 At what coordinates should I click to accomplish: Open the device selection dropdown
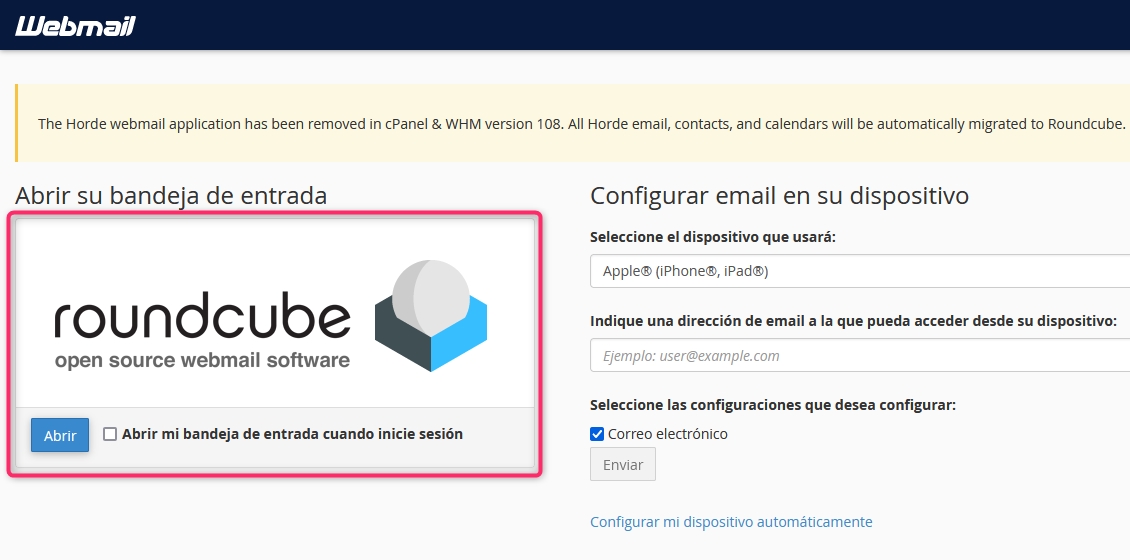(x=860, y=271)
